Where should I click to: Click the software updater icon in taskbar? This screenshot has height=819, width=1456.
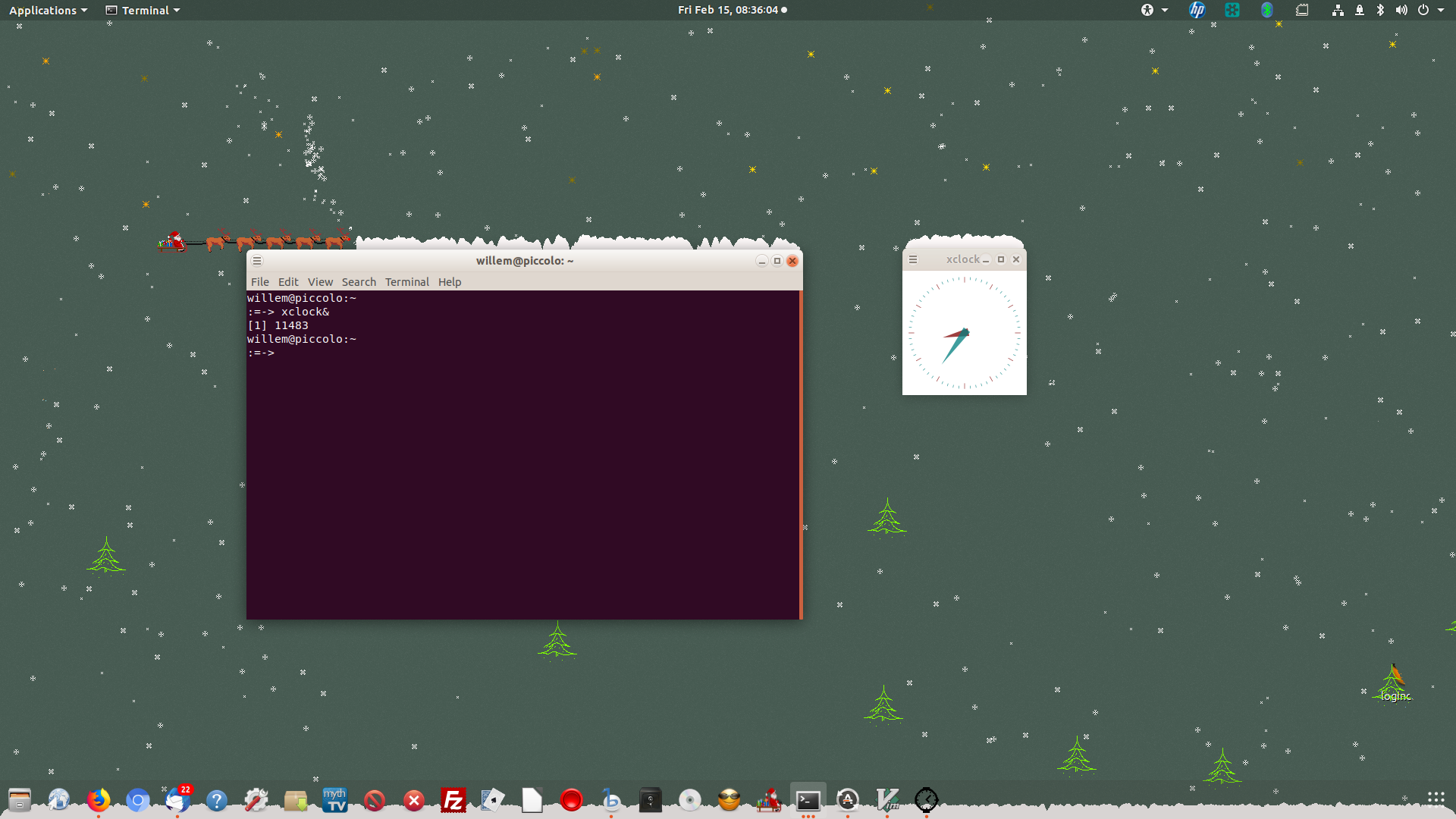click(849, 799)
